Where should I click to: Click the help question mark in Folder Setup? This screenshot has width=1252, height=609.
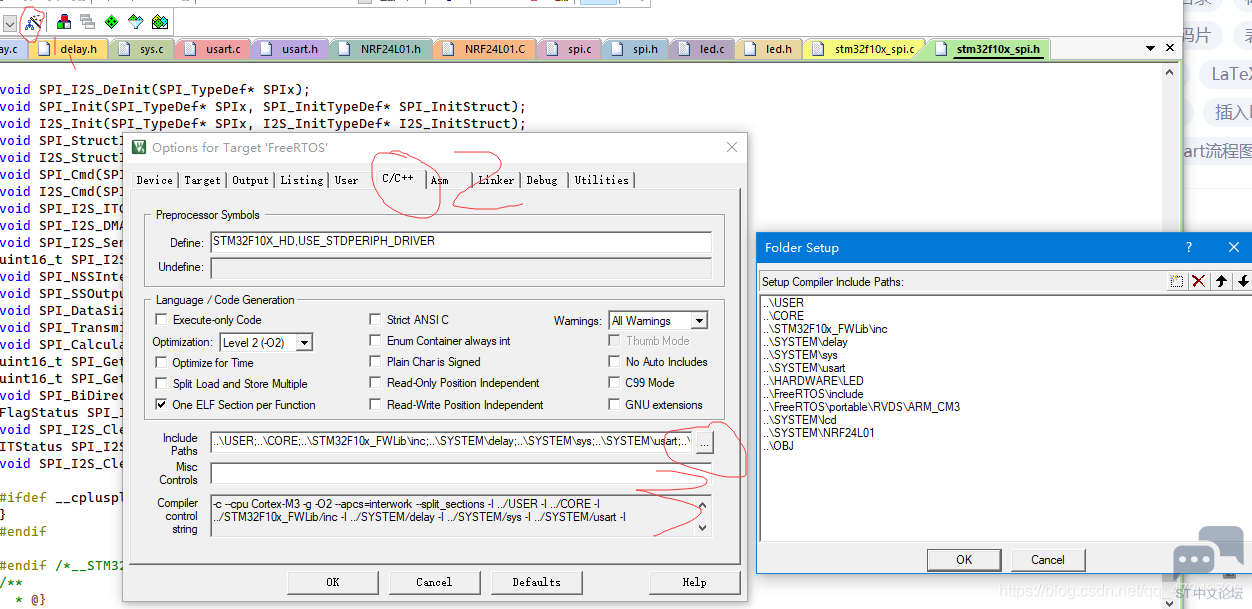(x=1189, y=247)
